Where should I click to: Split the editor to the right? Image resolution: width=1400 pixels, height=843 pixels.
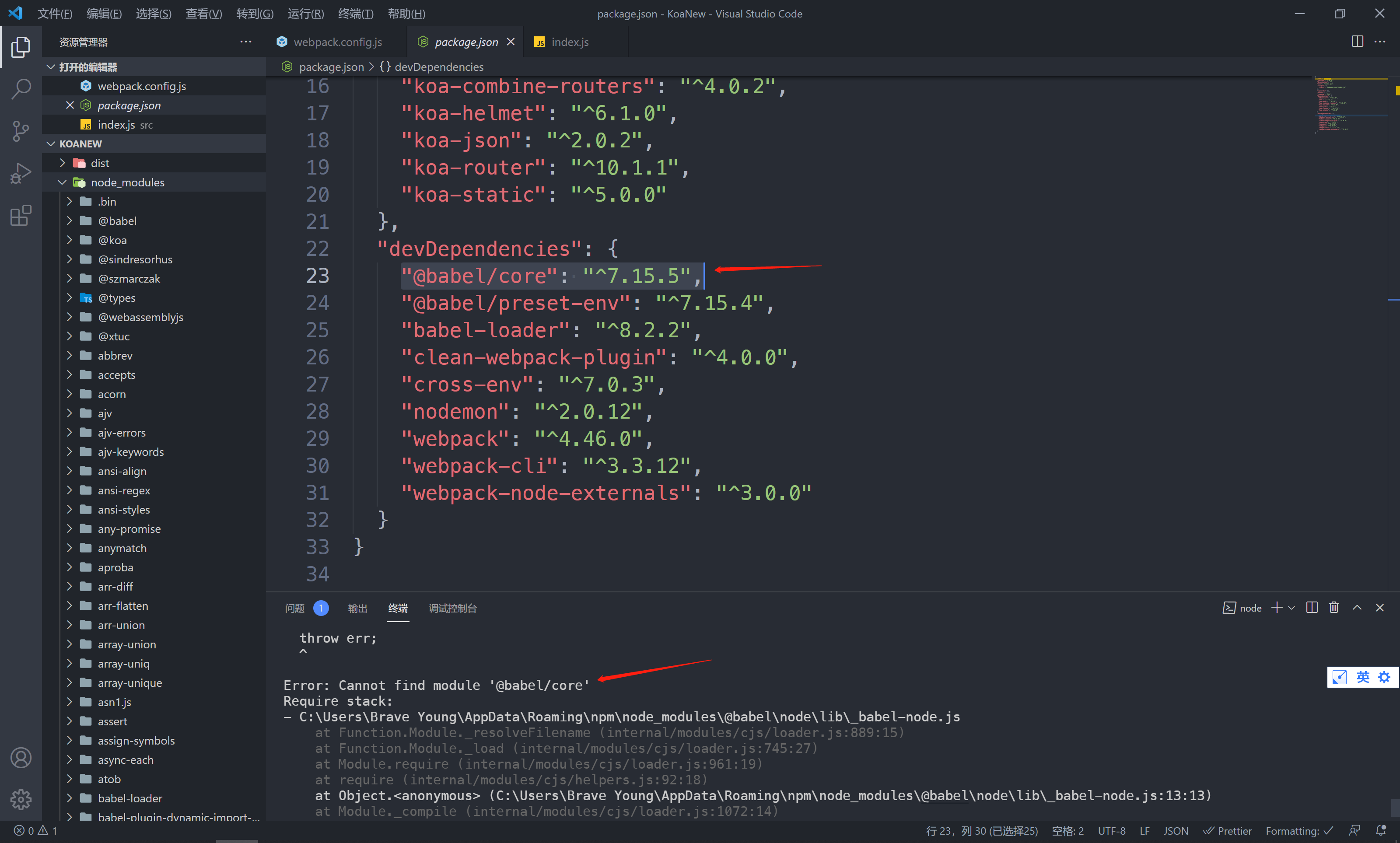[x=1357, y=42]
